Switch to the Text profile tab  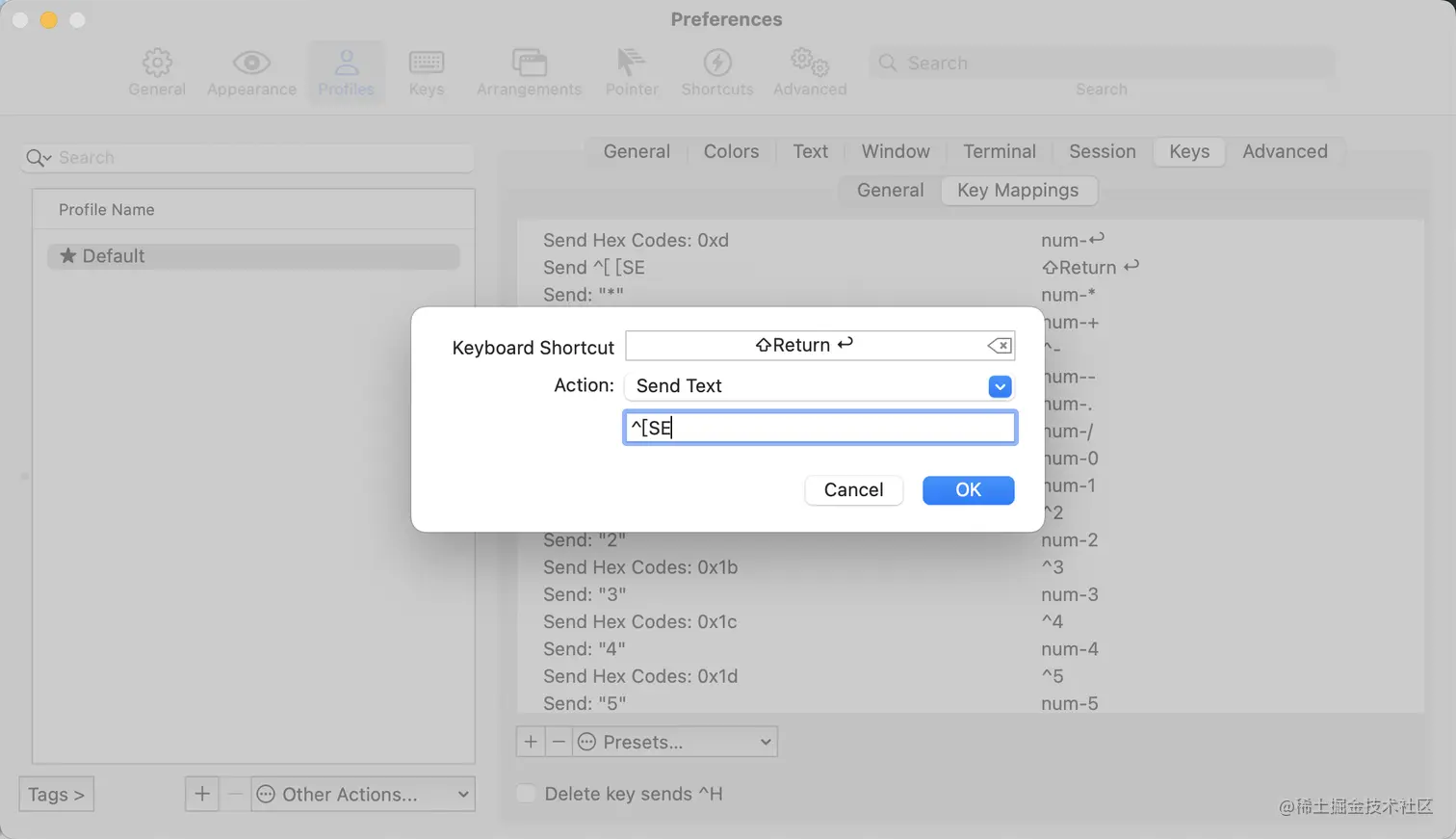tap(810, 151)
